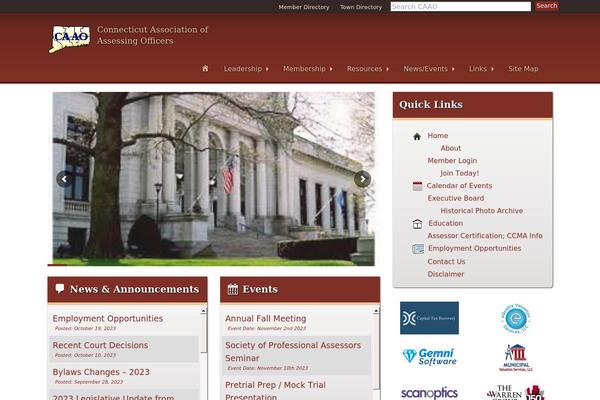
Task: Expand the Links menu
Action: click(481, 69)
